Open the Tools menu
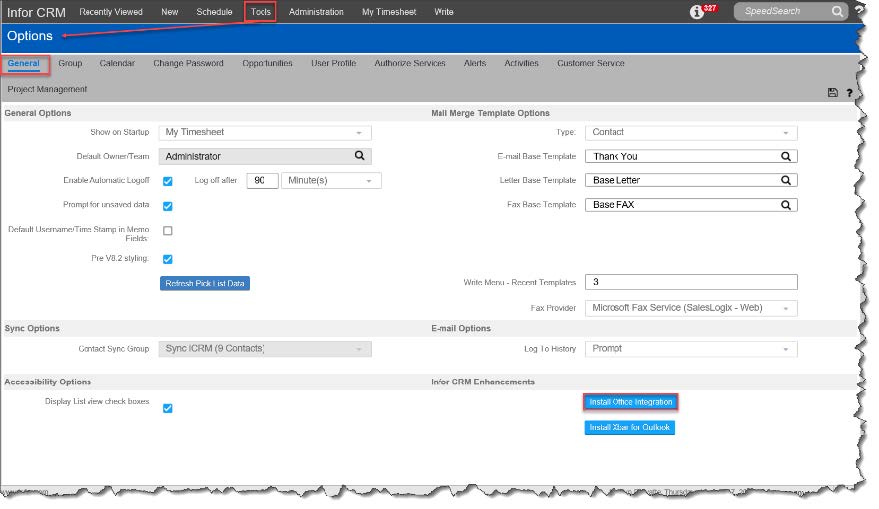The image size is (879, 509). 261,12
